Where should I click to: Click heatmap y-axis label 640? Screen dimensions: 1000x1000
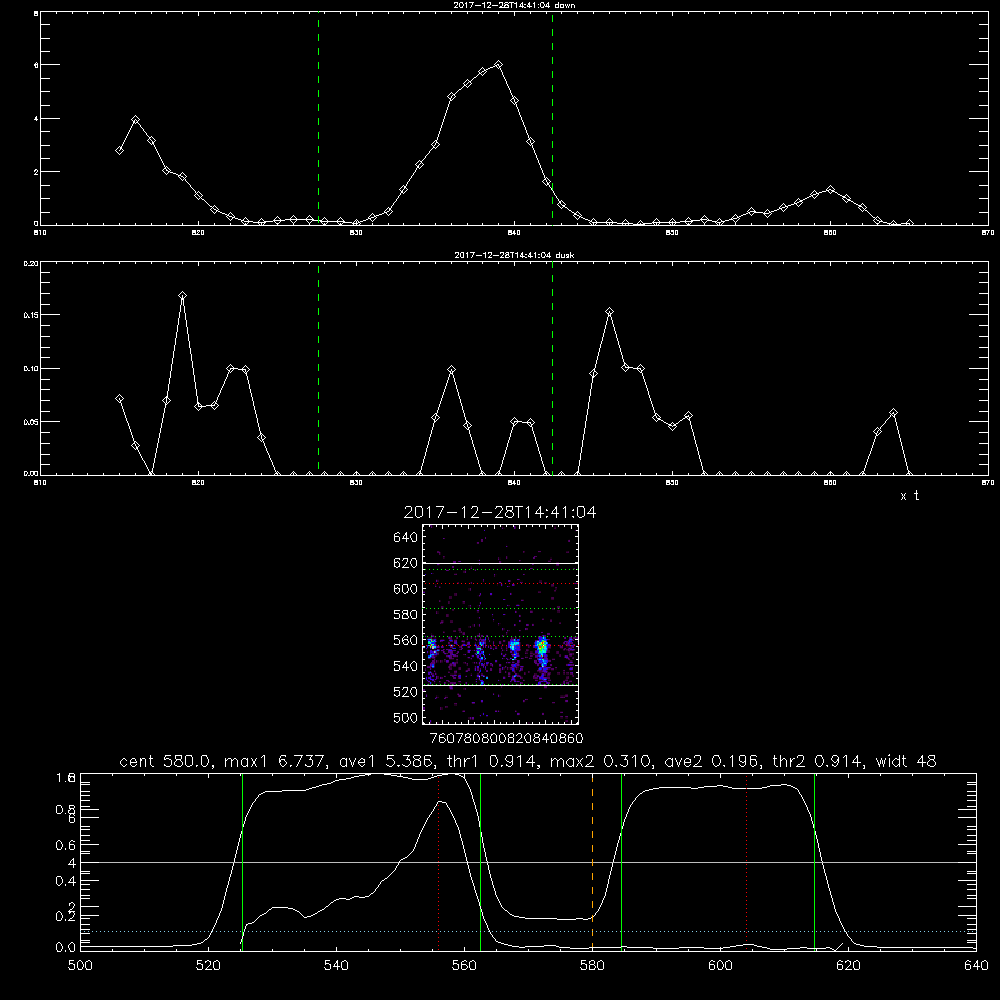pos(406,537)
